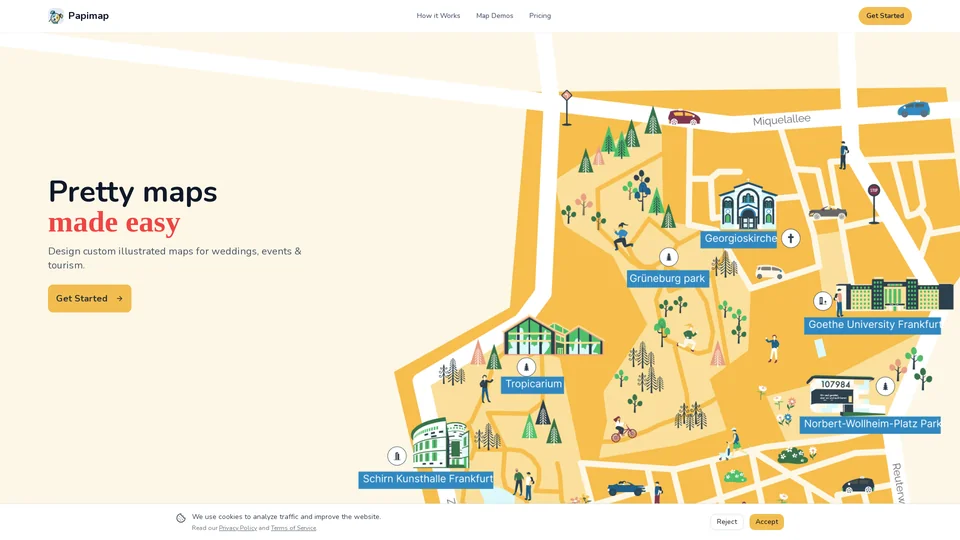Click the tree marker above Grüneburg park
This screenshot has width=960, height=540.
[x=669, y=257]
